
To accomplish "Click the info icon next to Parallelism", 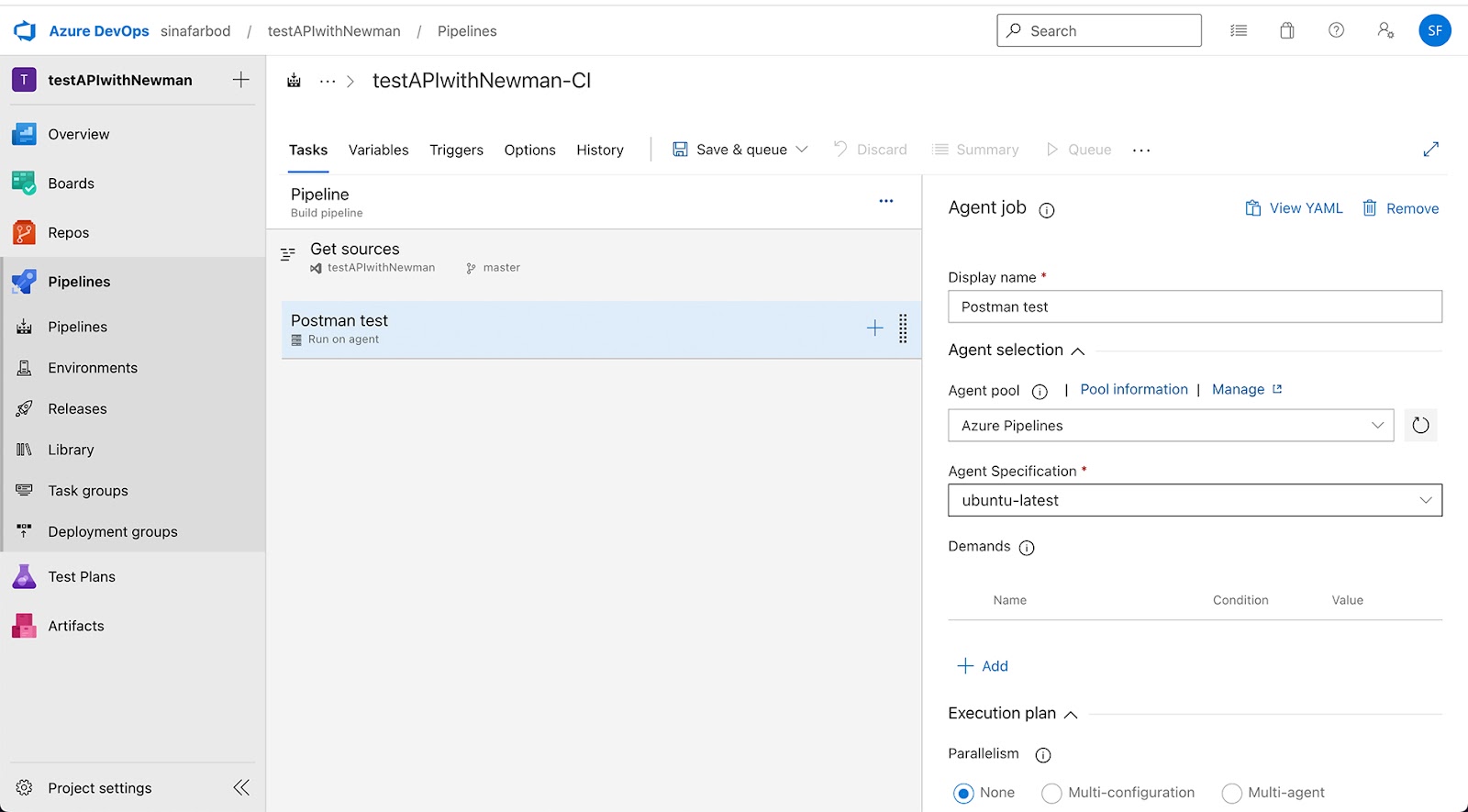I will pyautogui.click(x=1043, y=755).
